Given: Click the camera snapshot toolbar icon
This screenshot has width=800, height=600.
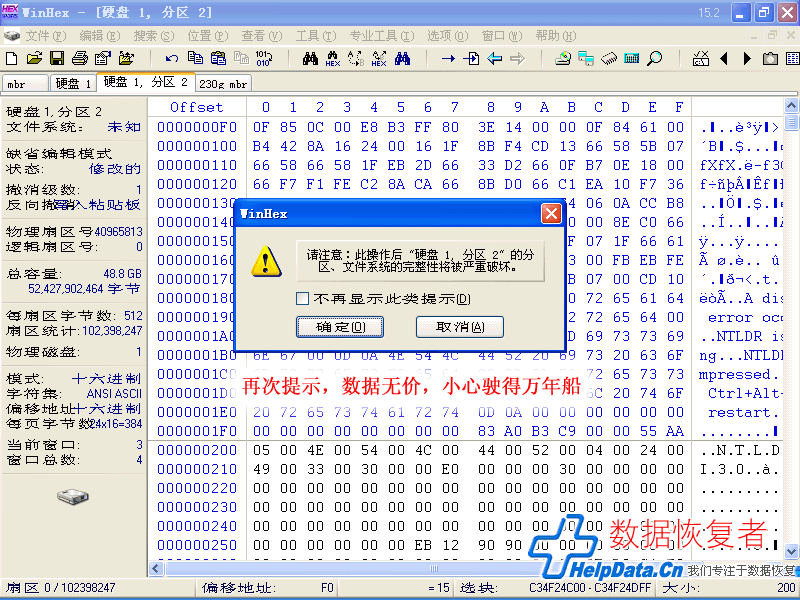Looking at the screenshot, I should pos(770,59).
